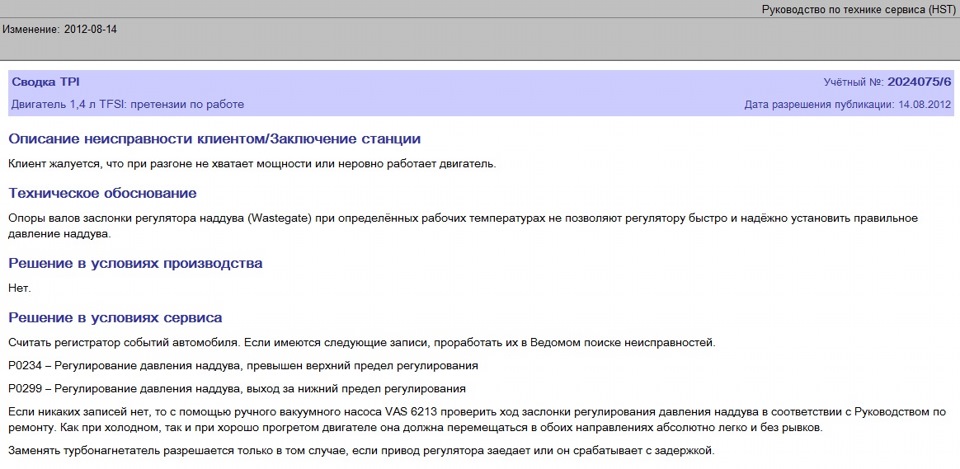The height and width of the screenshot is (469, 960).
Task: Click the fault code P0299 line
Action: tap(237, 388)
